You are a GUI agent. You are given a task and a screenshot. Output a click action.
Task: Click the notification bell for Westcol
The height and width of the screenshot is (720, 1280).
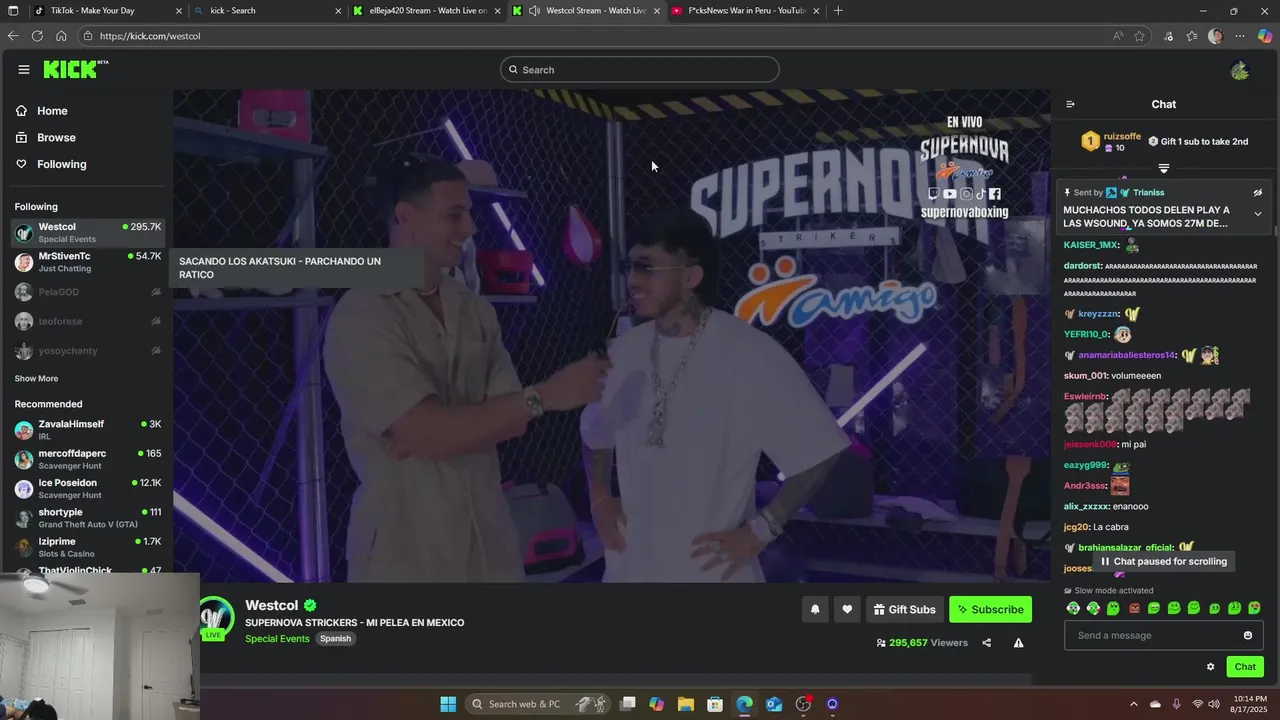tap(815, 609)
